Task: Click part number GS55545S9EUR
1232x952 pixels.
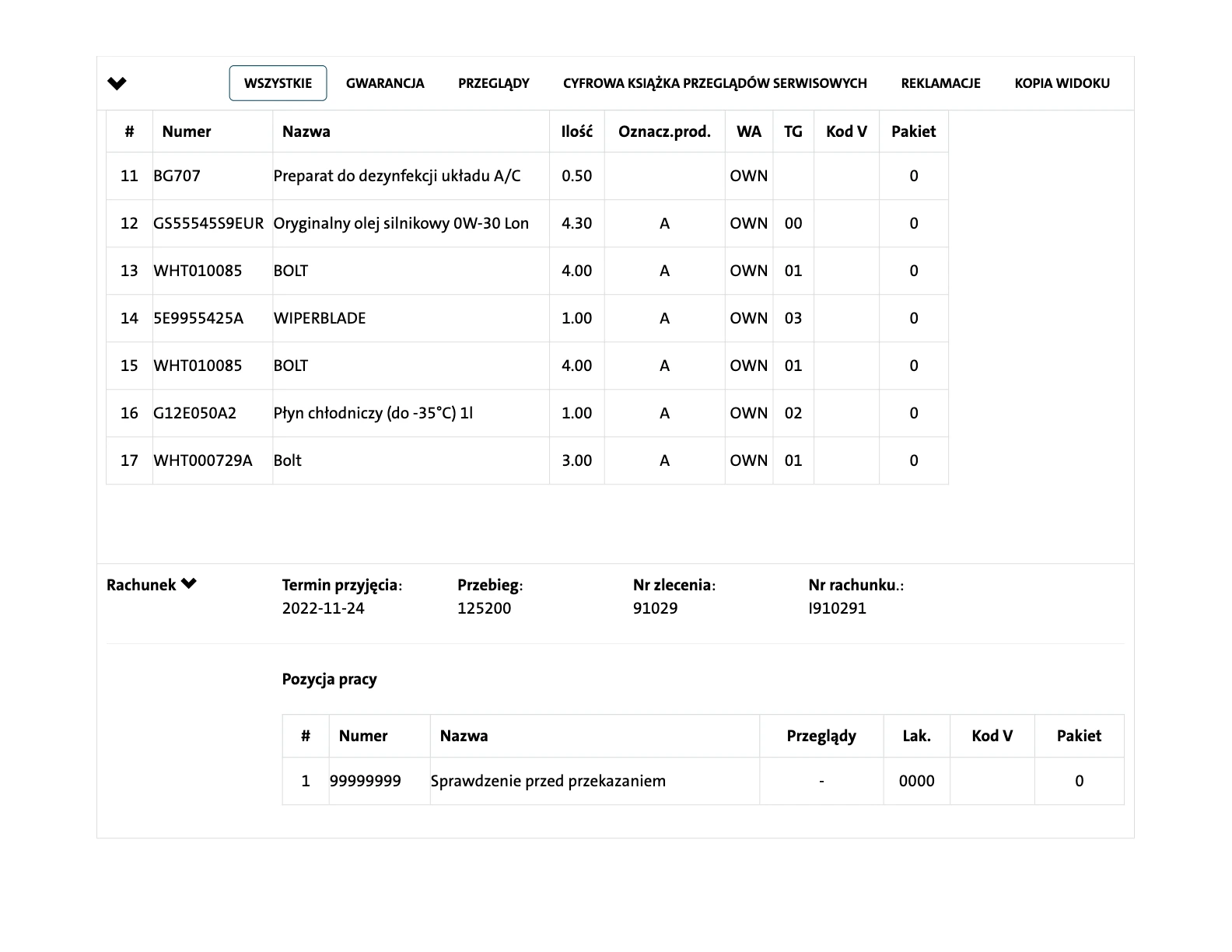Action: click(208, 223)
